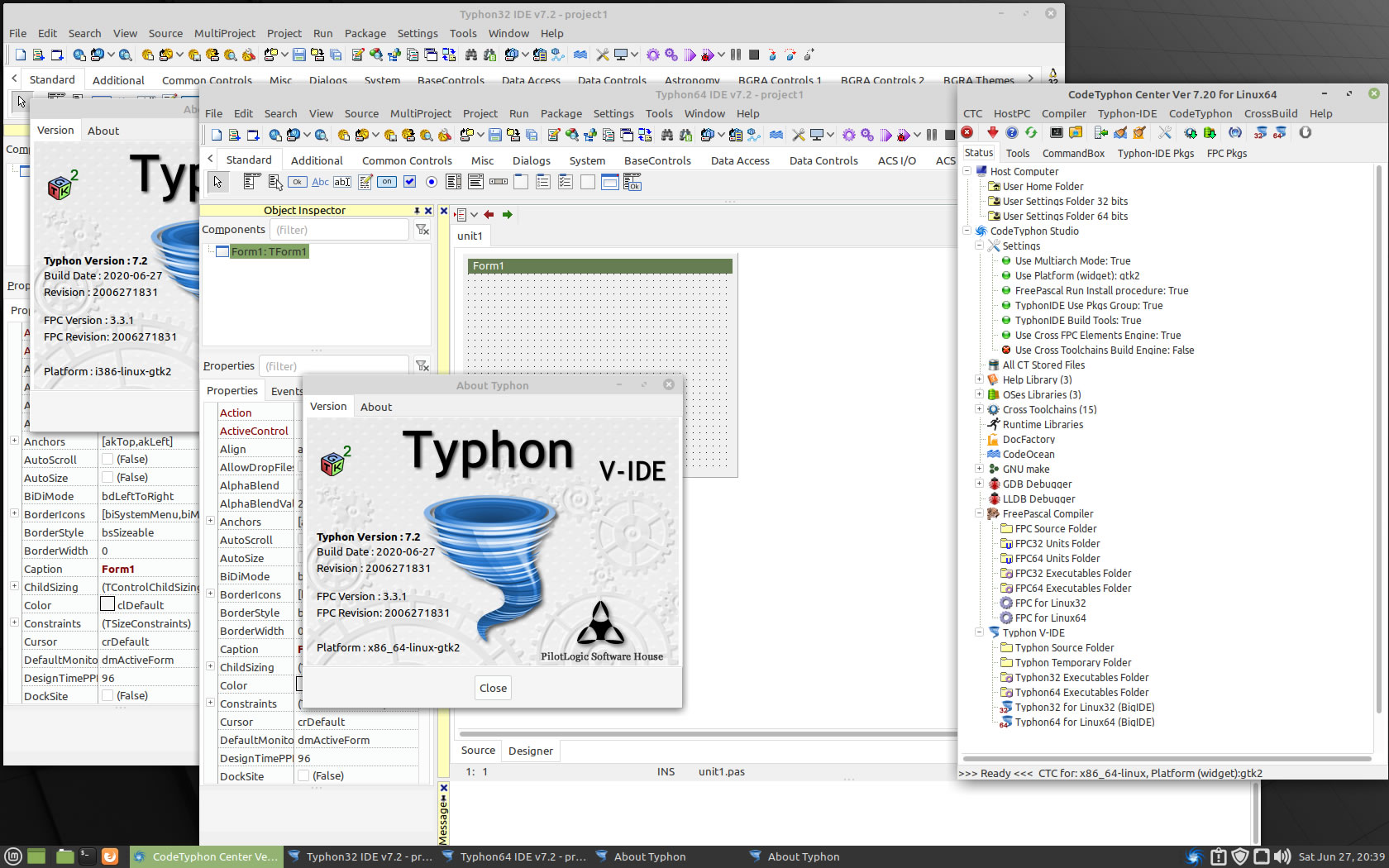This screenshot has height=868, width=1389.
Task: Collapse Host Computer tree node
Action: 967,171
